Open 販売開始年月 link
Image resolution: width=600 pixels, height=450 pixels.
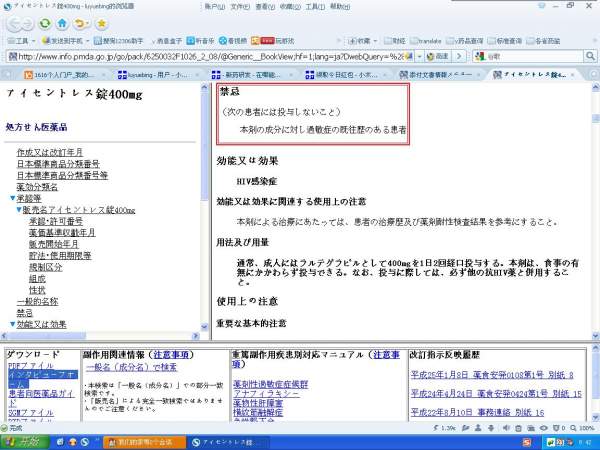54,244
